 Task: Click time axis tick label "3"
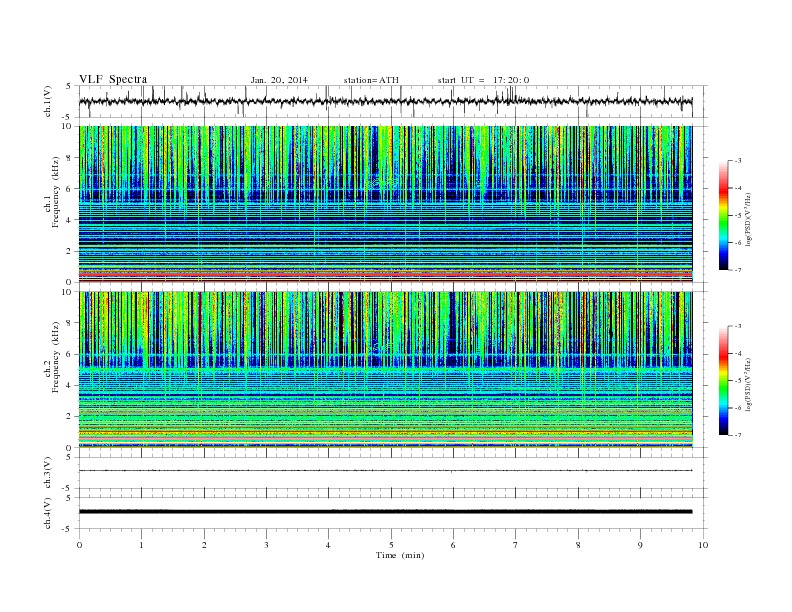266,545
